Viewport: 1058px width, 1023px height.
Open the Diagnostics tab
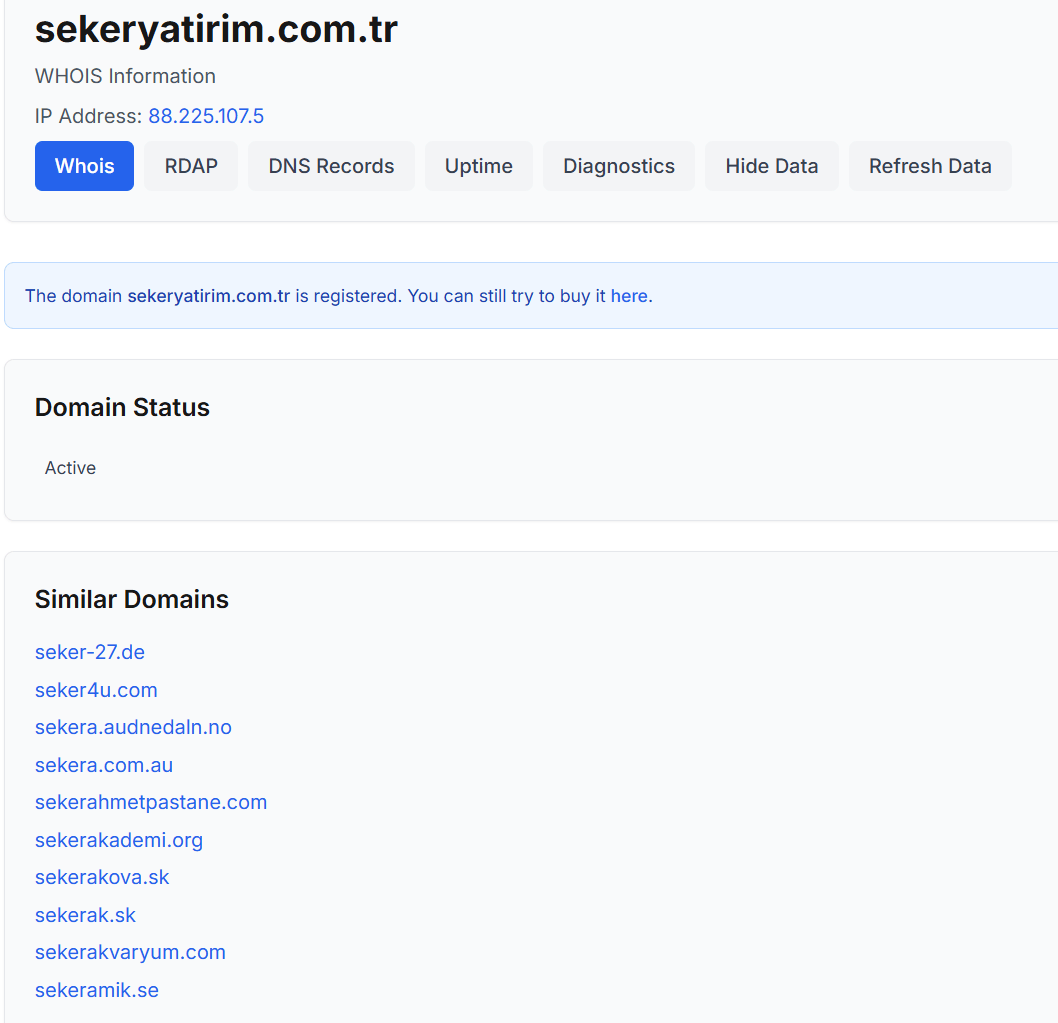coord(618,165)
